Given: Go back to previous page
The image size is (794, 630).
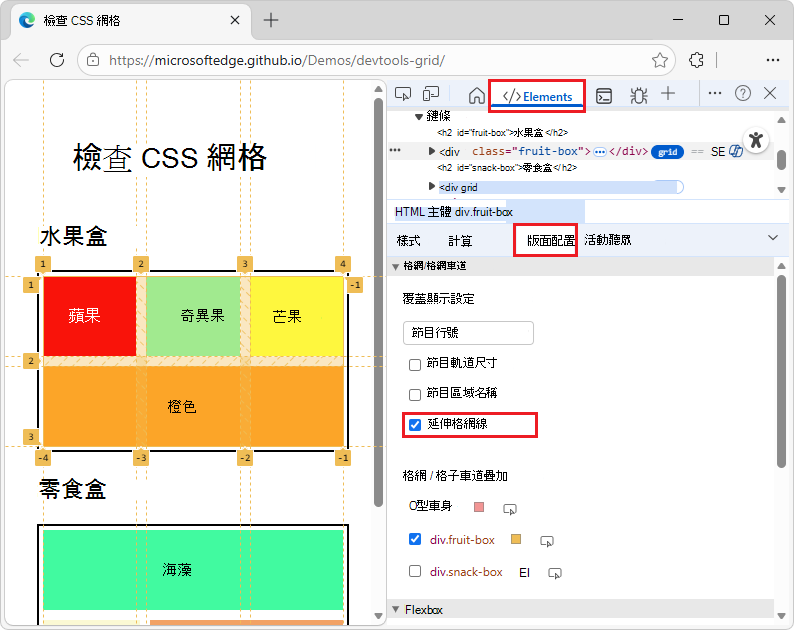Looking at the screenshot, I should click(21, 60).
